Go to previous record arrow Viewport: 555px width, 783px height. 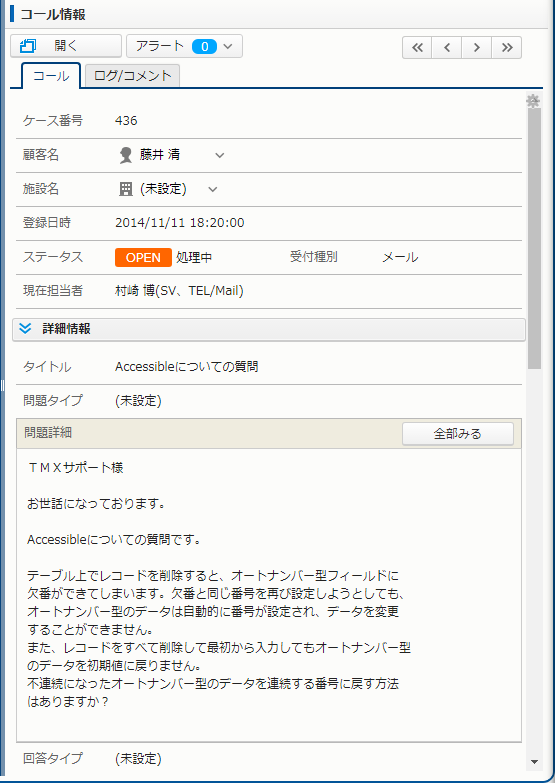coord(447,47)
